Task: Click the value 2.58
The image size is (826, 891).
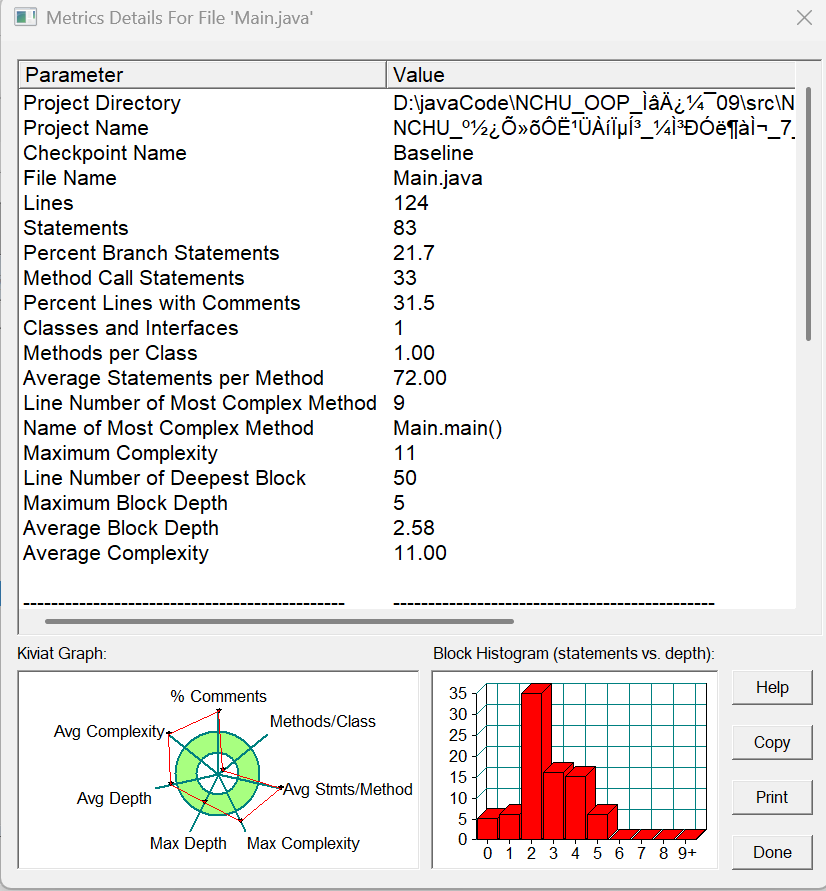Action: [414, 528]
